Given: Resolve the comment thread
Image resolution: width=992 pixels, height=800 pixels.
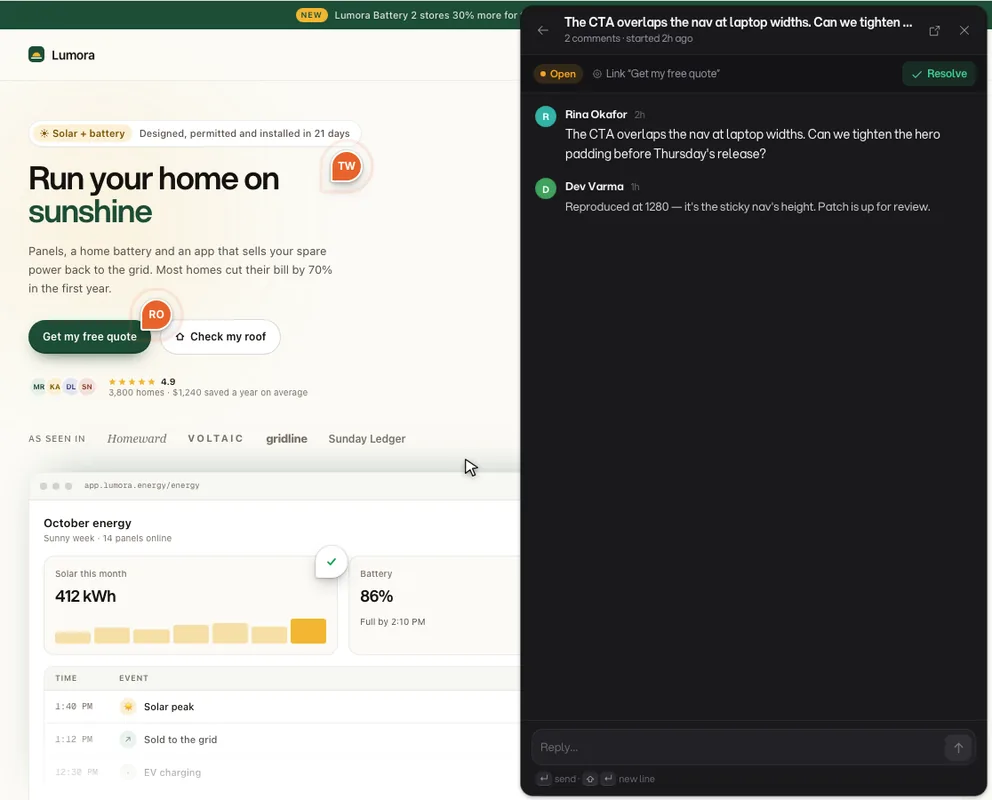Looking at the screenshot, I should tap(939, 73).
